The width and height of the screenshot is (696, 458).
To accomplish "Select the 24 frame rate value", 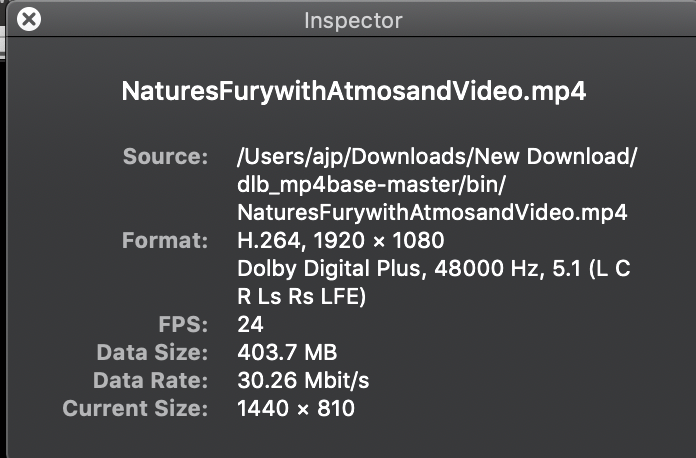I will (250, 324).
